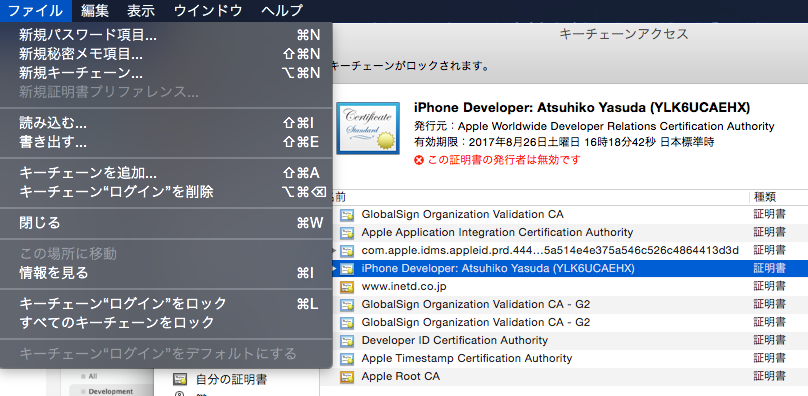808x396 pixels.
Task: Click certificate icon of GlobalSign Organization Validation CA
Action: (347, 214)
